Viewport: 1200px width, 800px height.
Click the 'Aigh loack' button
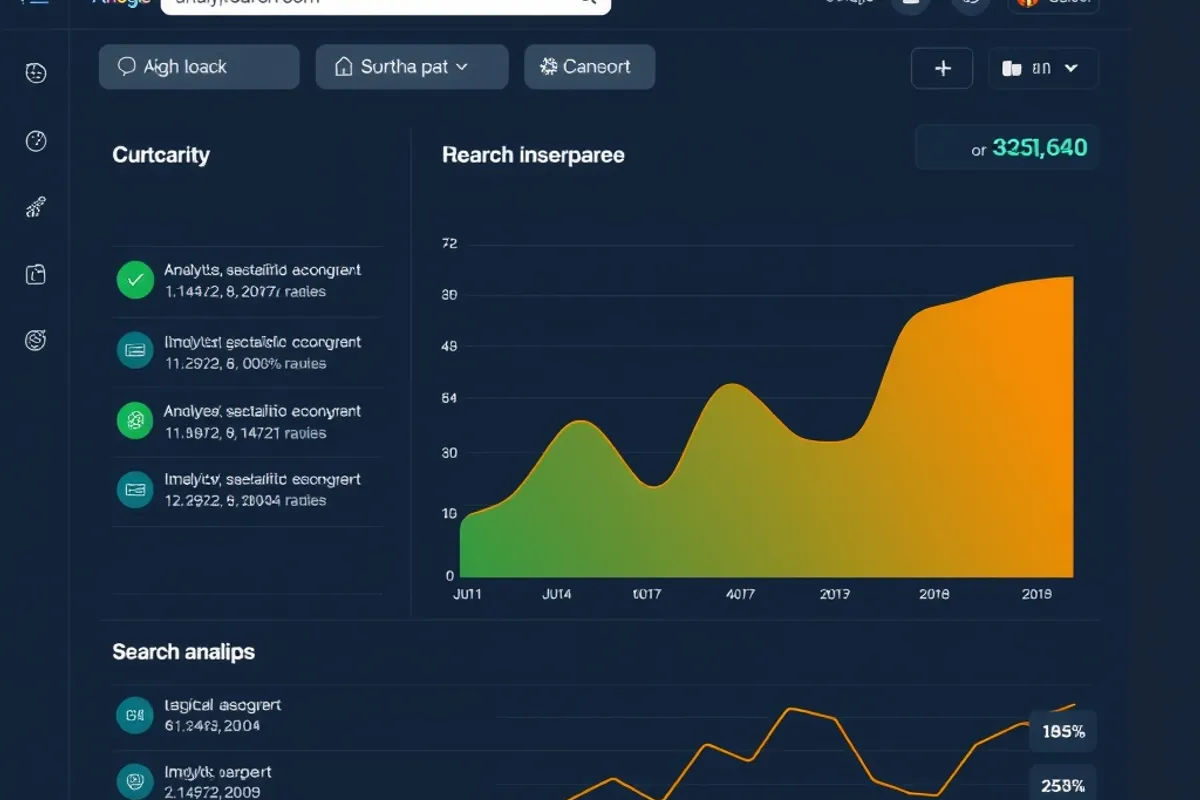[x=199, y=67]
